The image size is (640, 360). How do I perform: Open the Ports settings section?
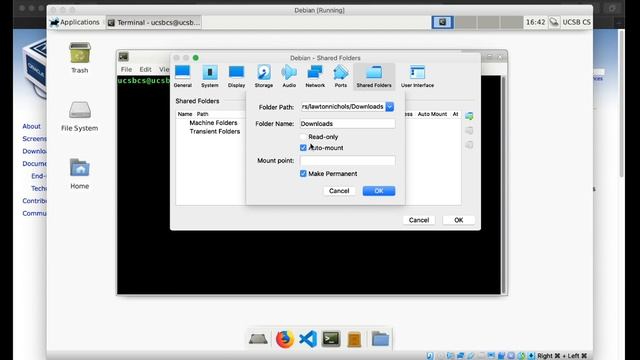pyautogui.click(x=341, y=76)
